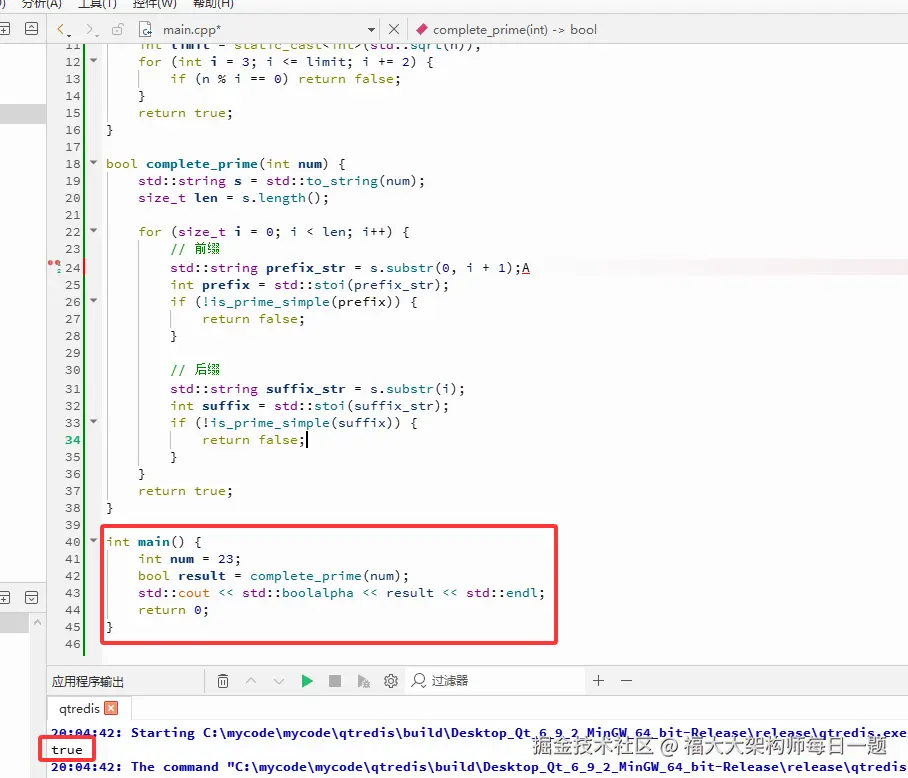Viewport: 908px width, 778px height.
Task: Open the main.cpp open-documents dropdown
Action: tap(371, 30)
